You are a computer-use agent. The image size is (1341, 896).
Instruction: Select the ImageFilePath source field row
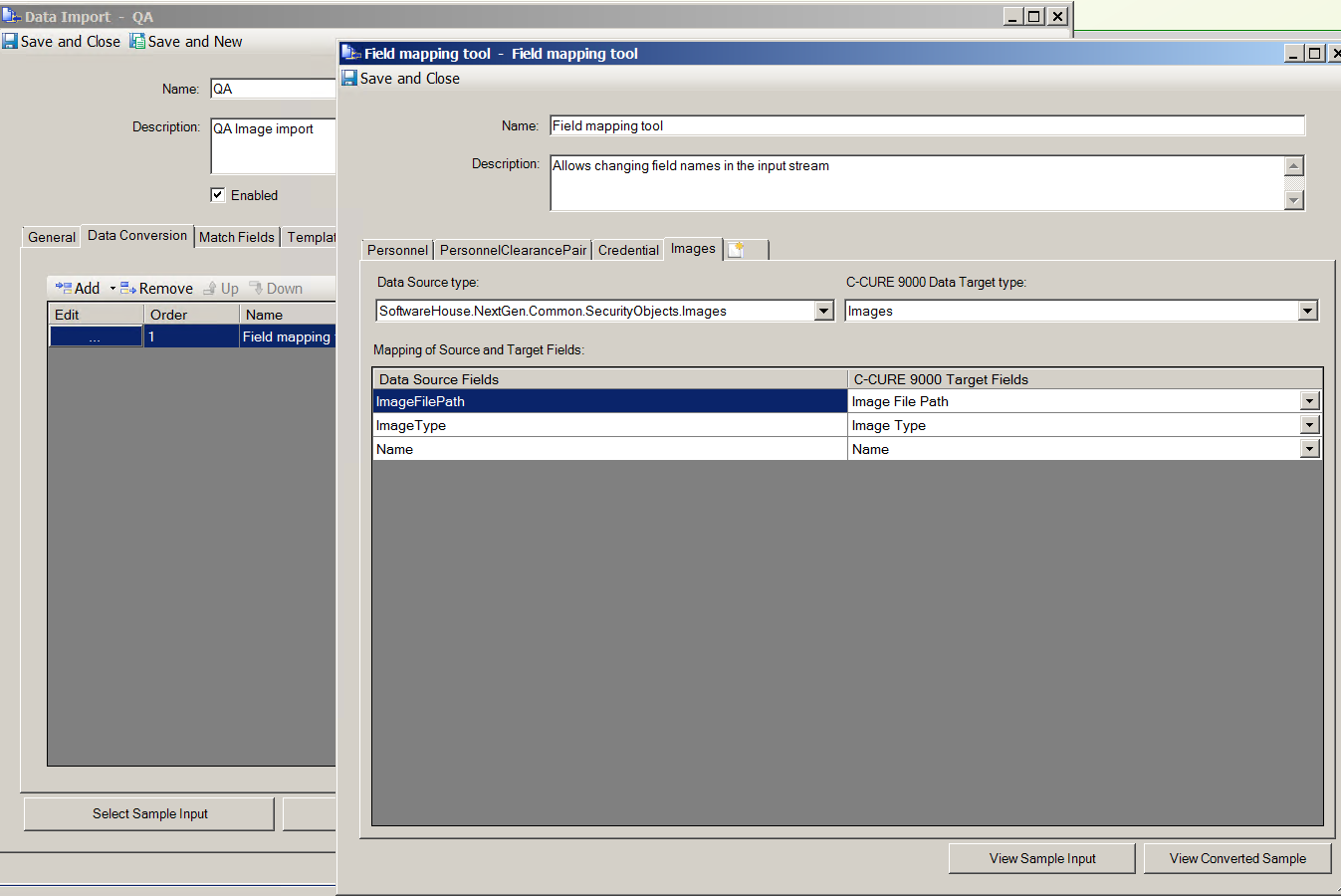tap(610, 401)
